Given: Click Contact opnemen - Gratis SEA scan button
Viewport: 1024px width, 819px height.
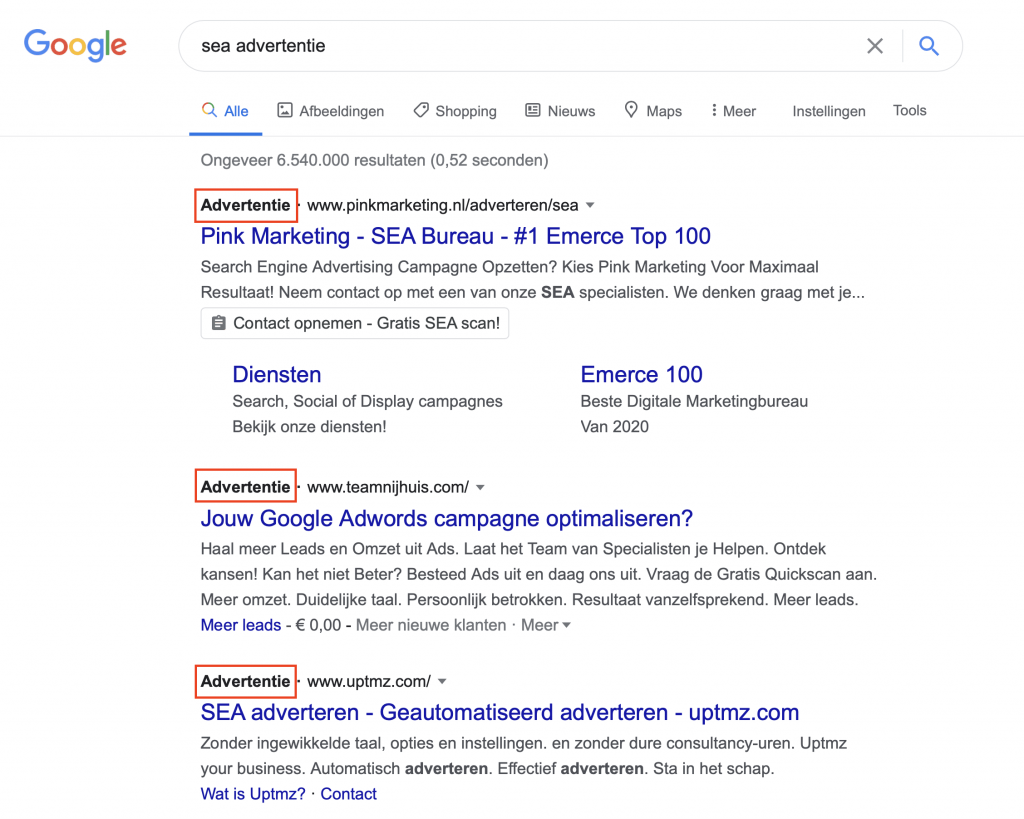Looking at the screenshot, I should [355, 323].
